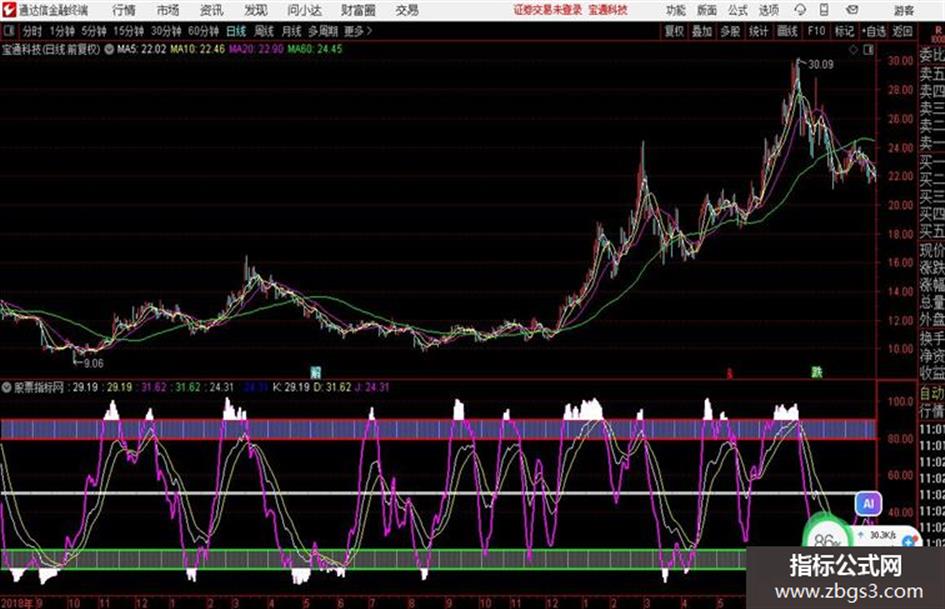Screen dimensions: 945x609
Task: Open the 资讯 menu
Action: (212, 10)
